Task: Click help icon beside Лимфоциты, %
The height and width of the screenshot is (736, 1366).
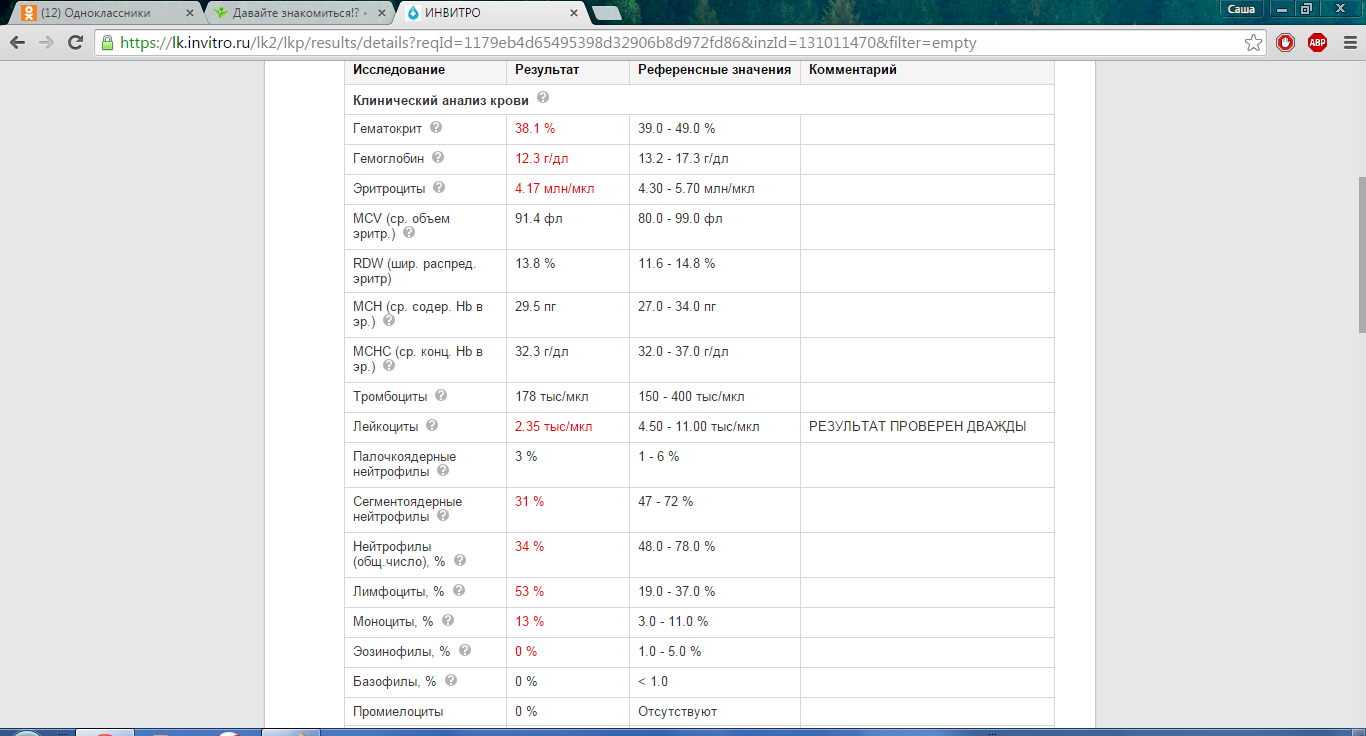Action: (459, 591)
